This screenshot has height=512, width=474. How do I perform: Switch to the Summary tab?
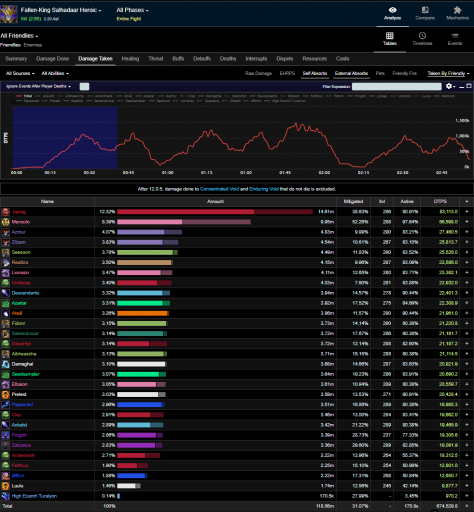(x=16, y=59)
